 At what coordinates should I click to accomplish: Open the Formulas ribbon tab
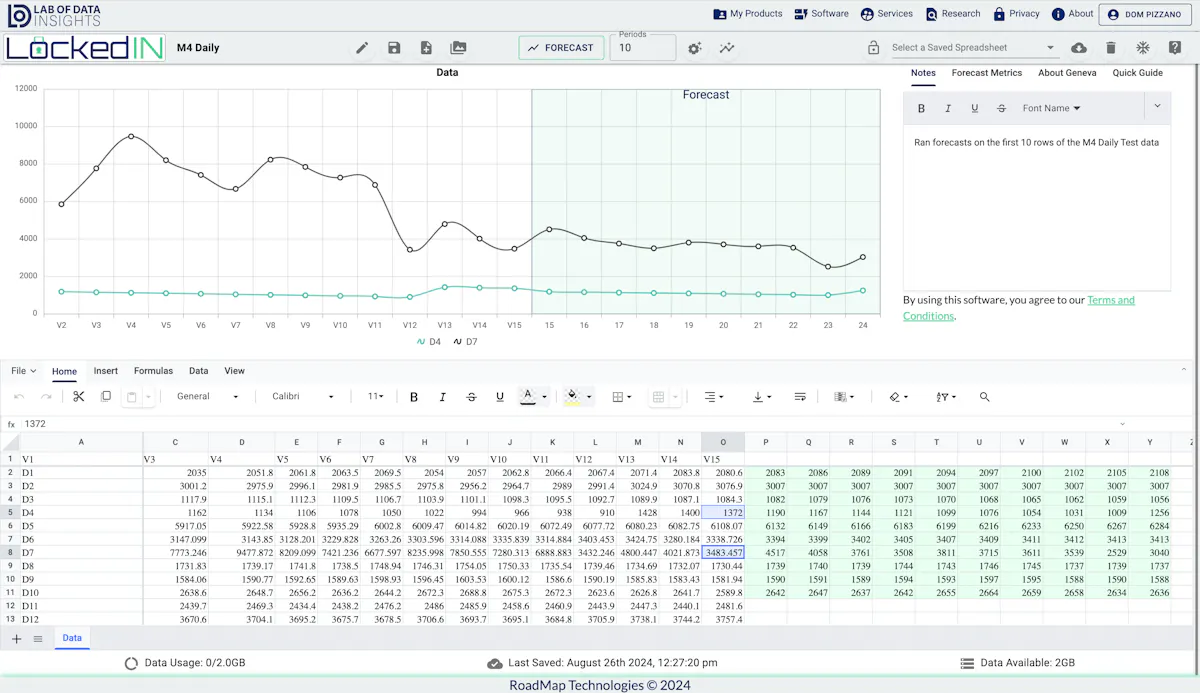pyautogui.click(x=154, y=371)
